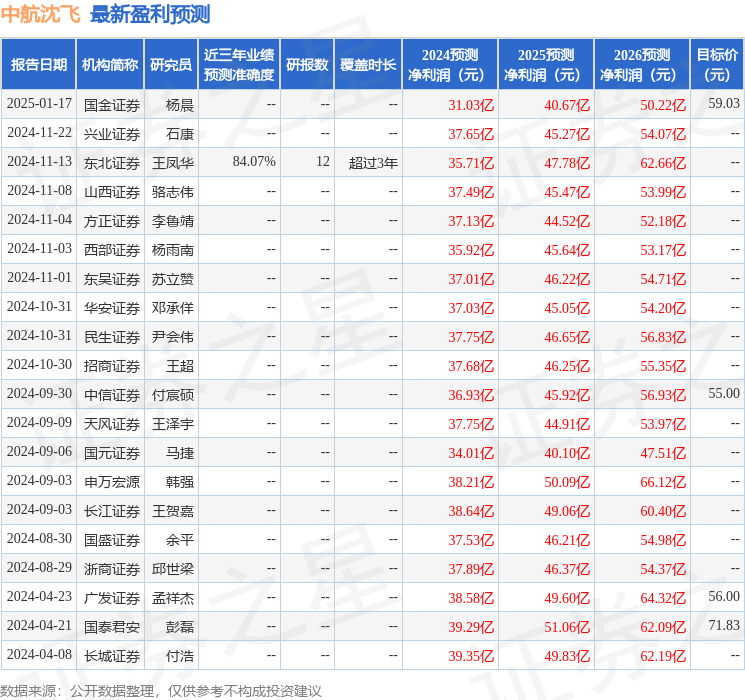Select analyst 付宸硕 cell
Viewport: 745px width, 700px height.
click(x=171, y=394)
